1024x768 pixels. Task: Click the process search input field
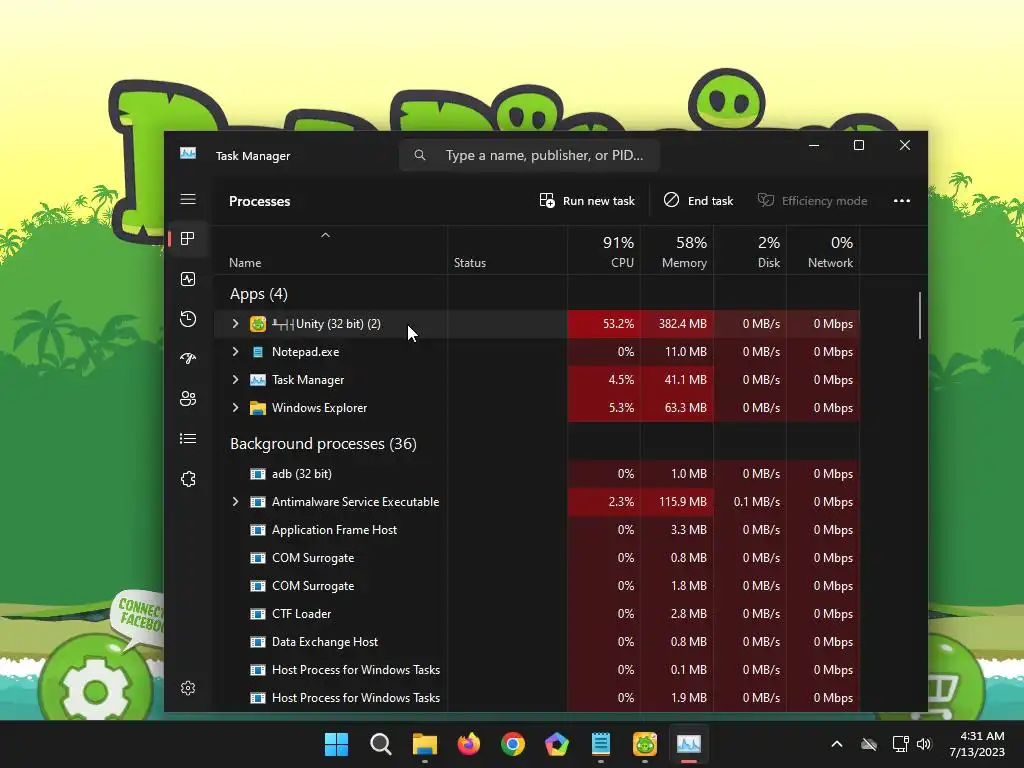pos(529,155)
